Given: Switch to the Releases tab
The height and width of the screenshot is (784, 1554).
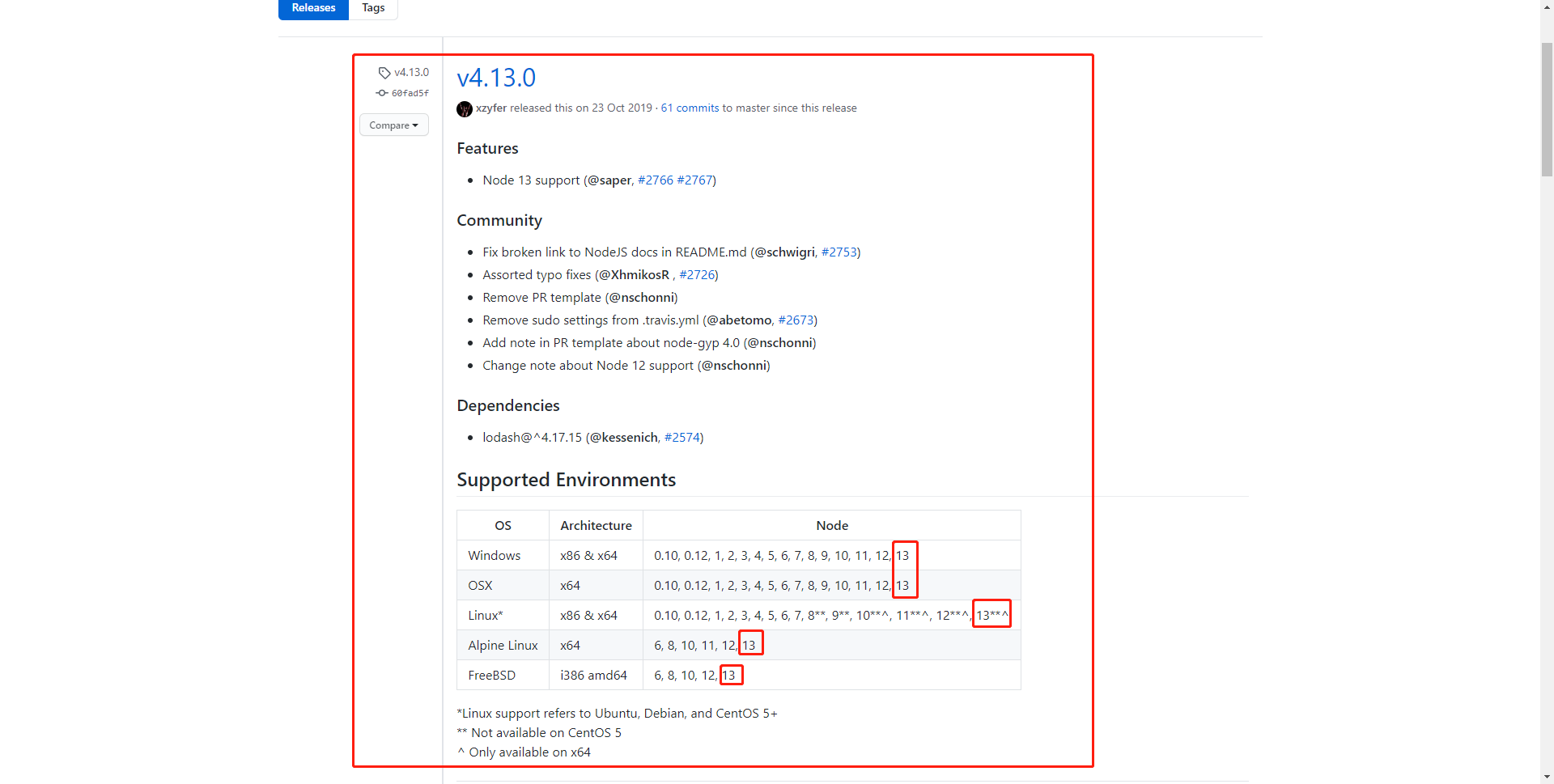Looking at the screenshot, I should 313,8.
